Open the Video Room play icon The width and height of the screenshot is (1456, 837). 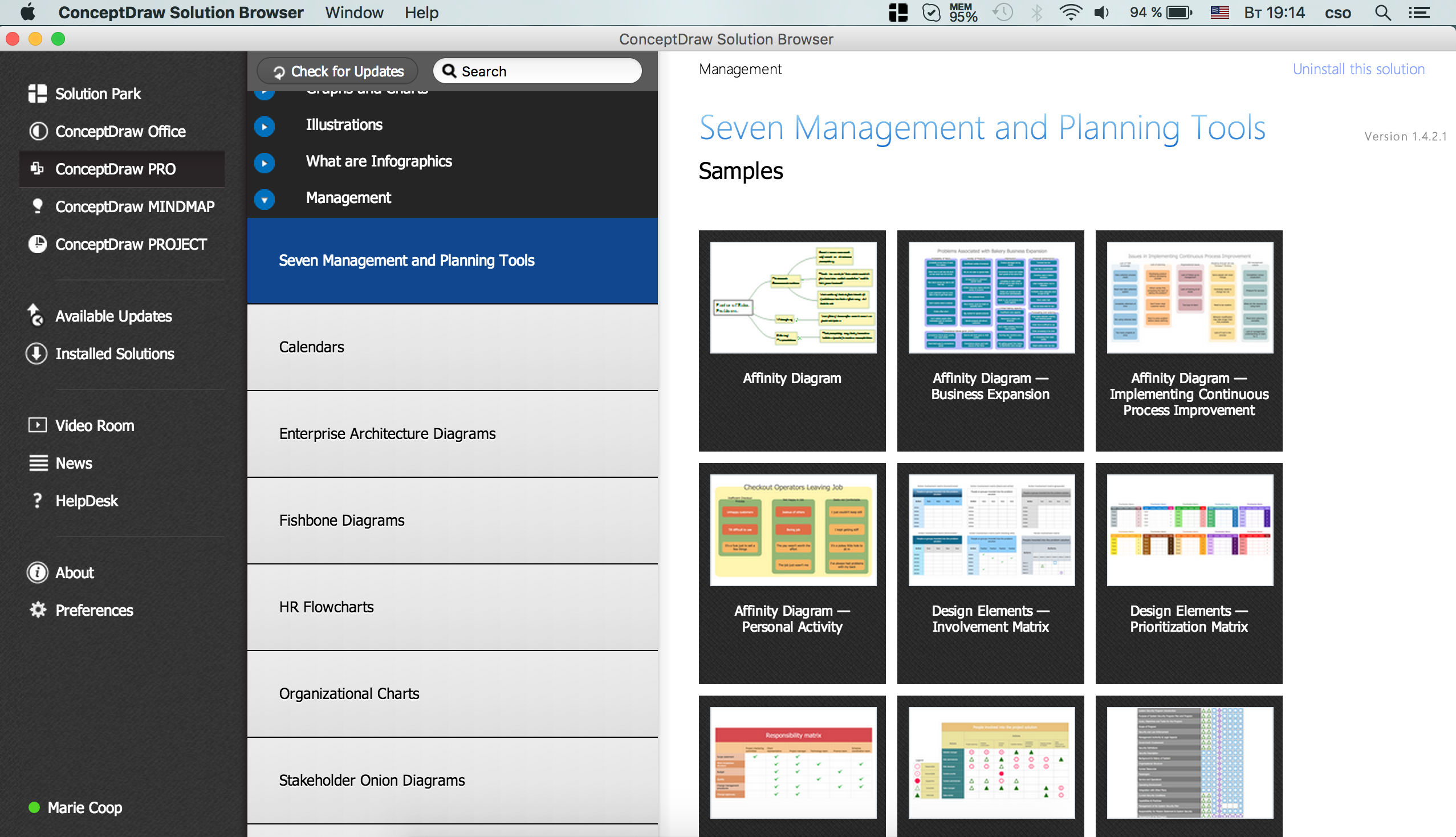point(38,425)
